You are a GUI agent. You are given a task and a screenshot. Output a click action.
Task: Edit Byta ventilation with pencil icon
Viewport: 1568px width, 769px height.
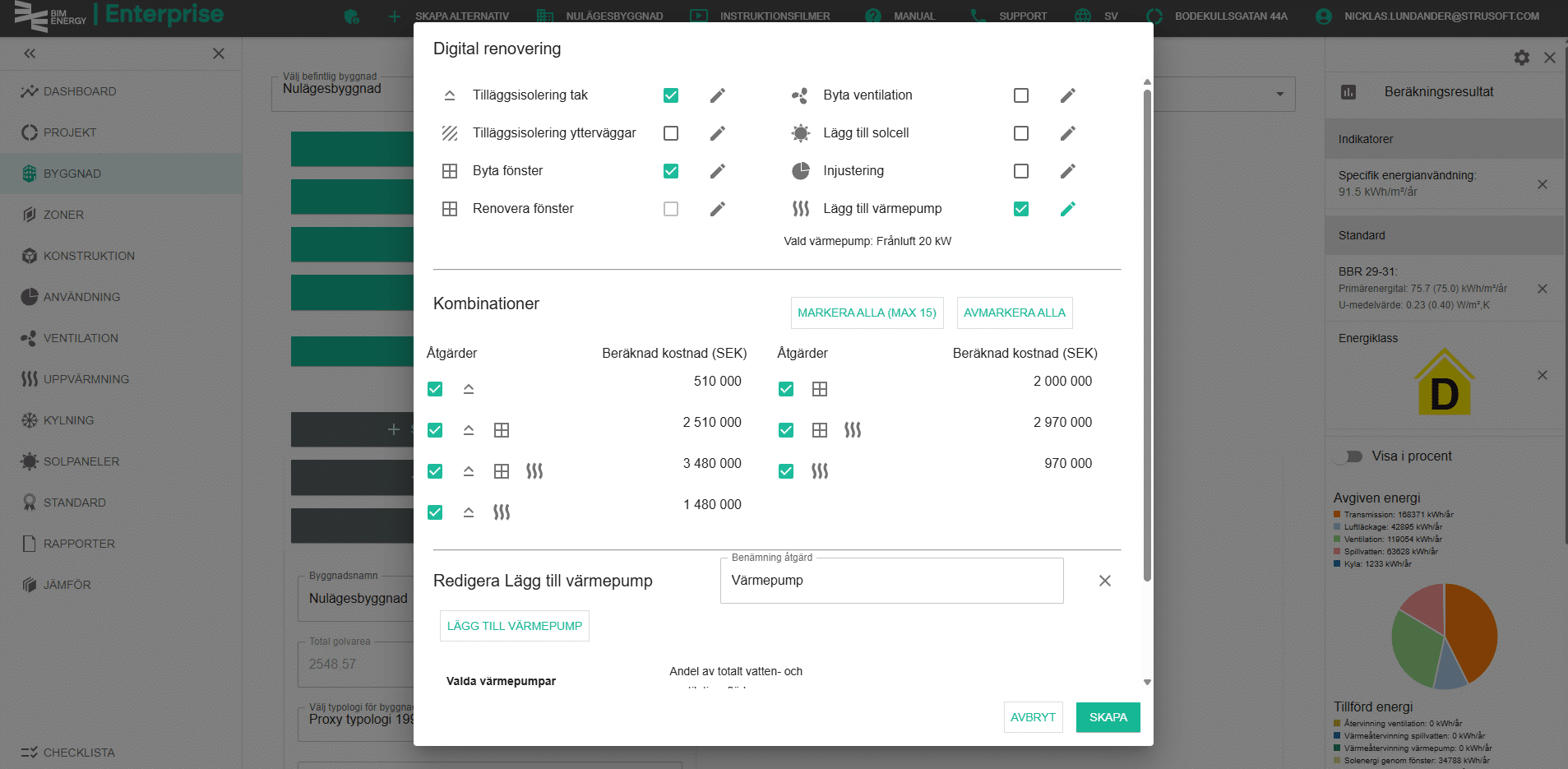[1067, 95]
